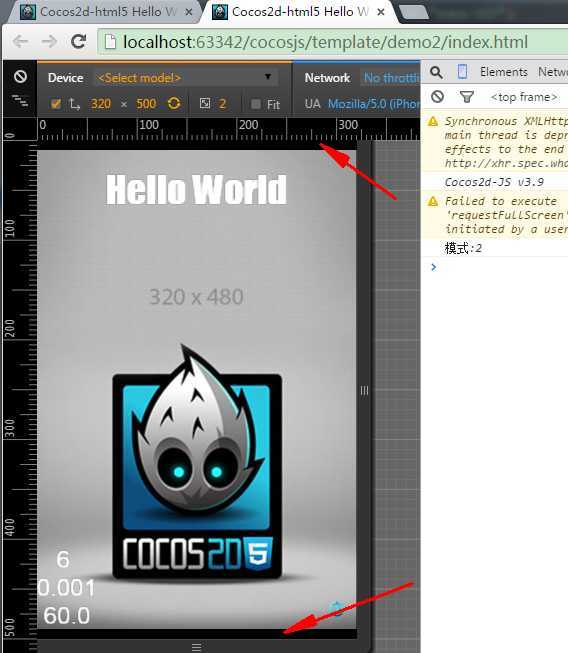Click the height value 500
This screenshot has width=568, height=653.
point(146,104)
